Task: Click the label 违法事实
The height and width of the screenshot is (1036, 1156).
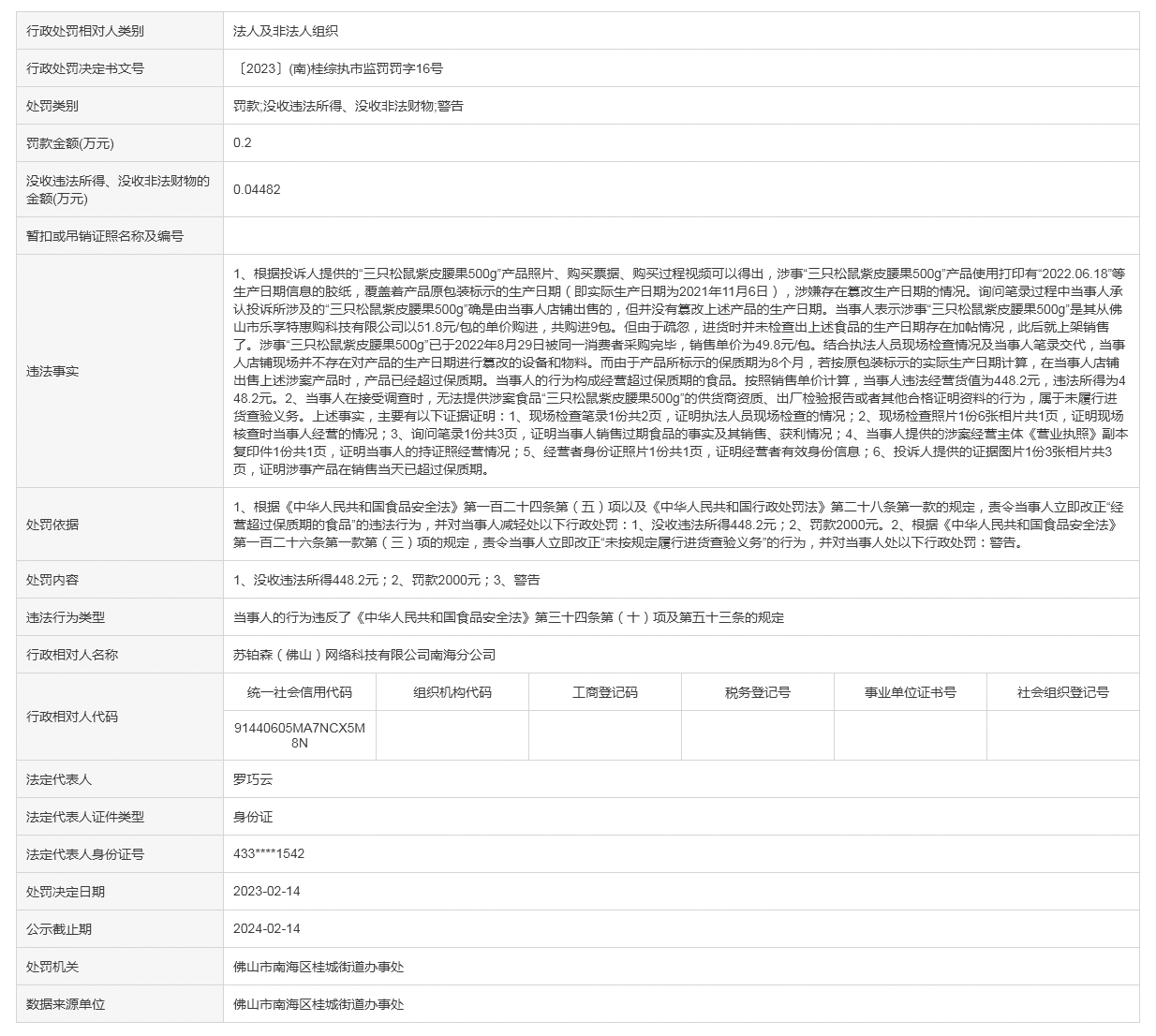Action: point(52,371)
